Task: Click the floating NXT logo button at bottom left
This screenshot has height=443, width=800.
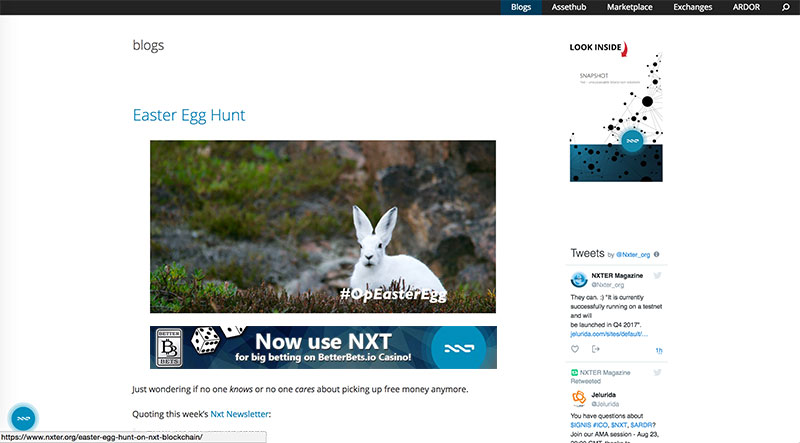Action: click(x=23, y=418)
